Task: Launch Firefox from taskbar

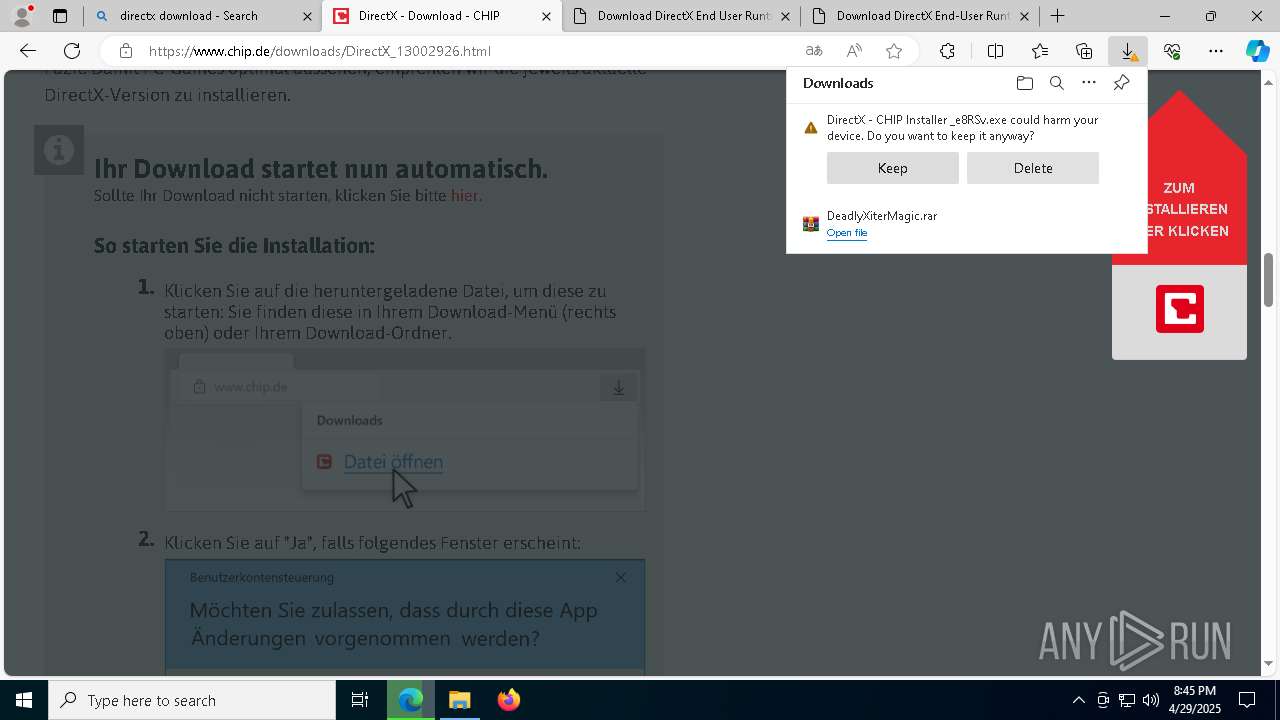Action: pyautogui.click(x=508, y=700)
